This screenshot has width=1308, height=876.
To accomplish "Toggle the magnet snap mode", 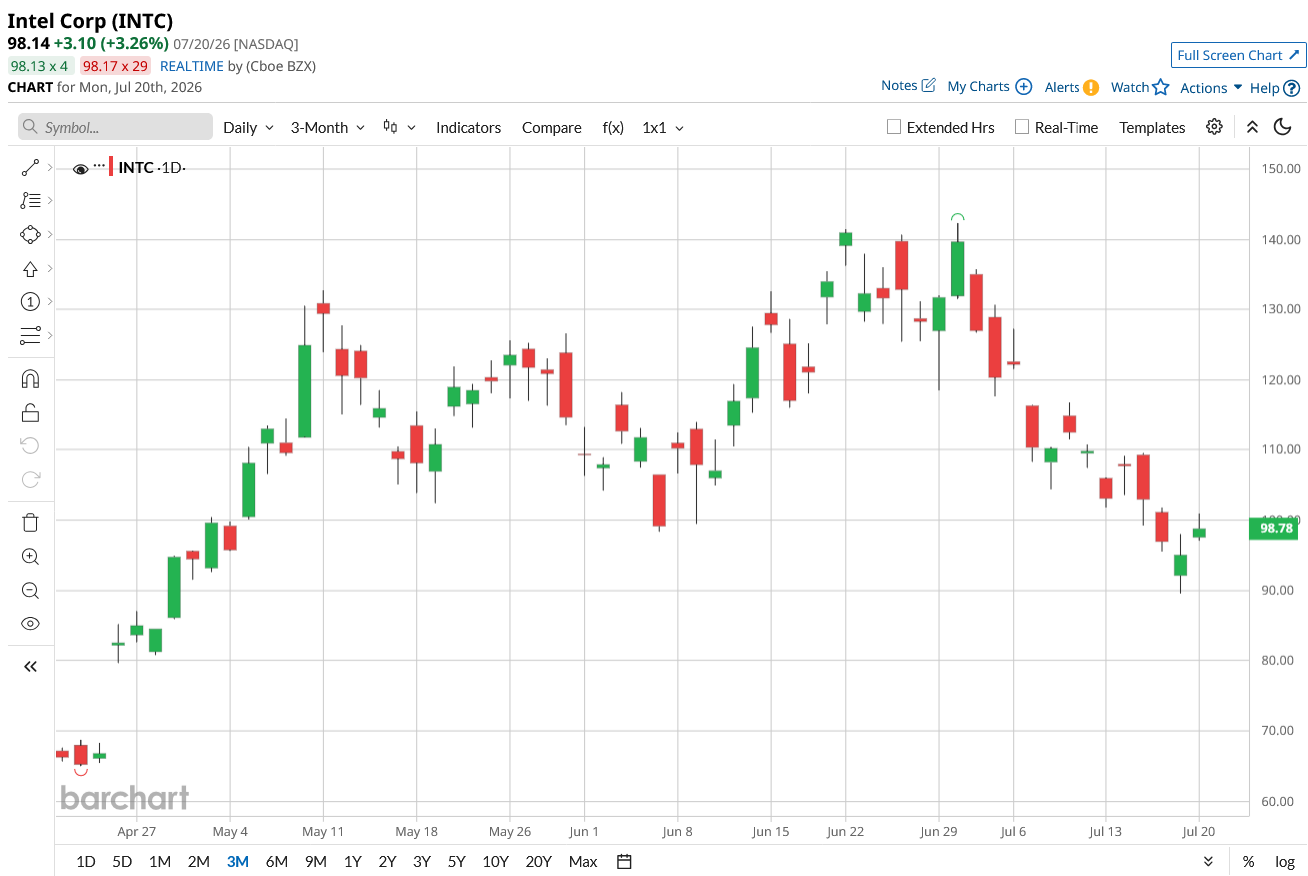I will (30, 379).
